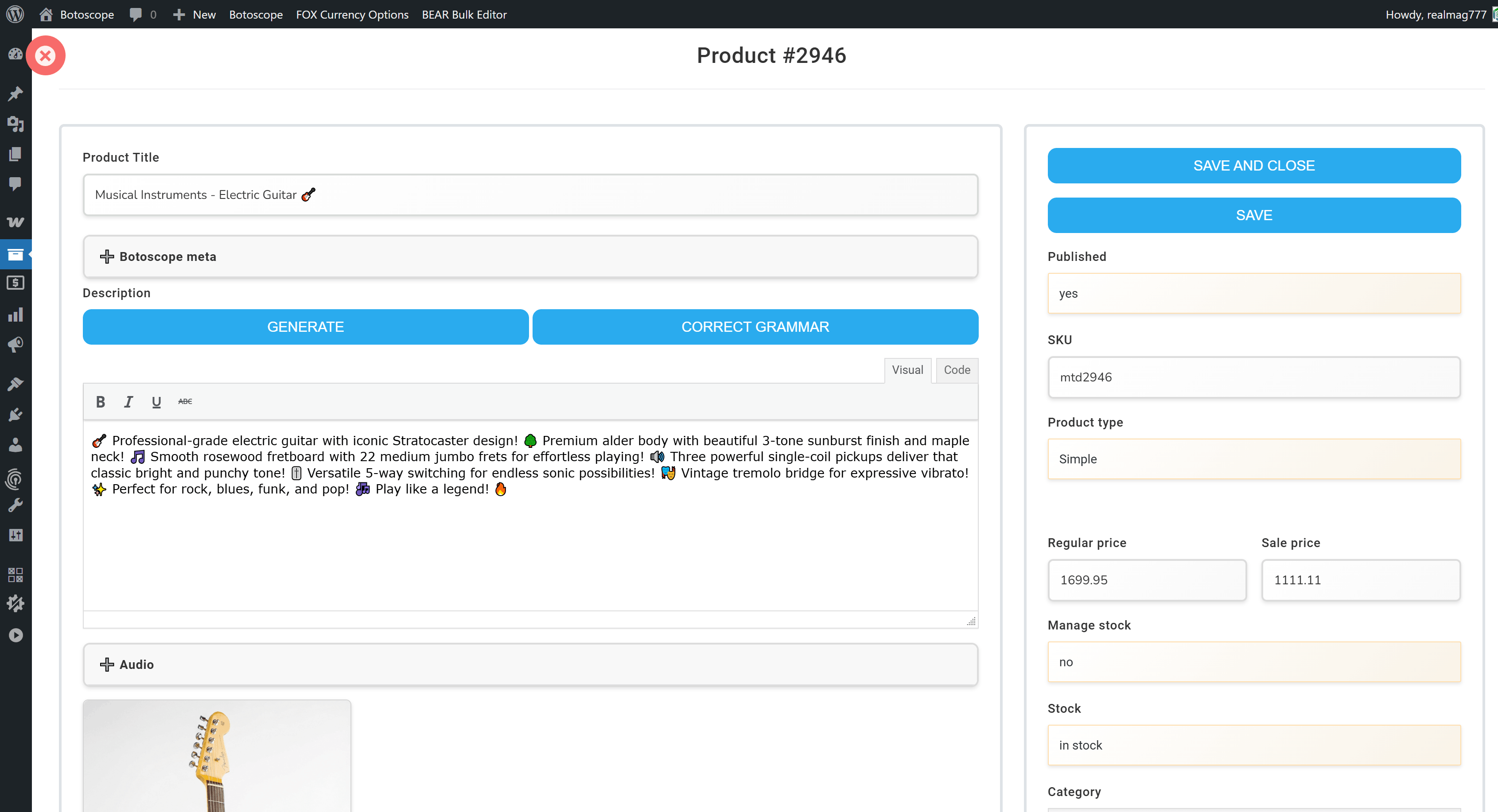Switch to the Code editor tab

click(x=957, y=370)
